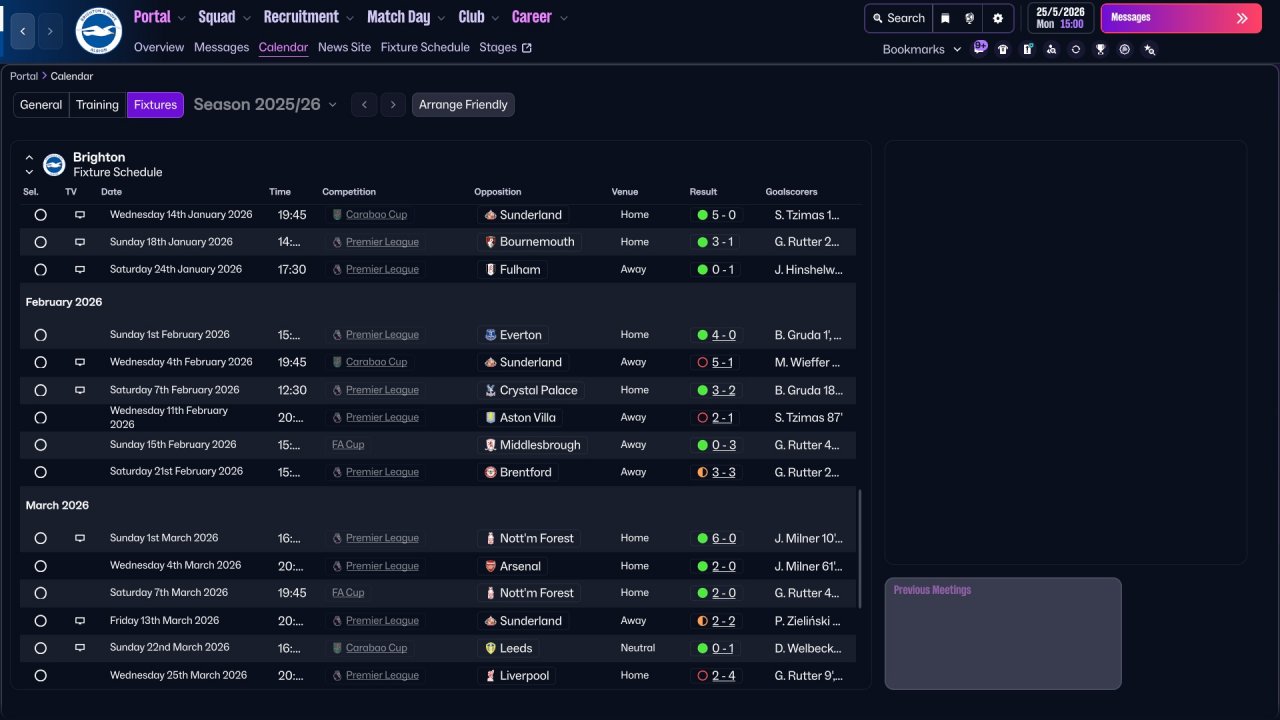
Task: Click the globe icon in the top toolbar
Action: (x=970, y=18)
